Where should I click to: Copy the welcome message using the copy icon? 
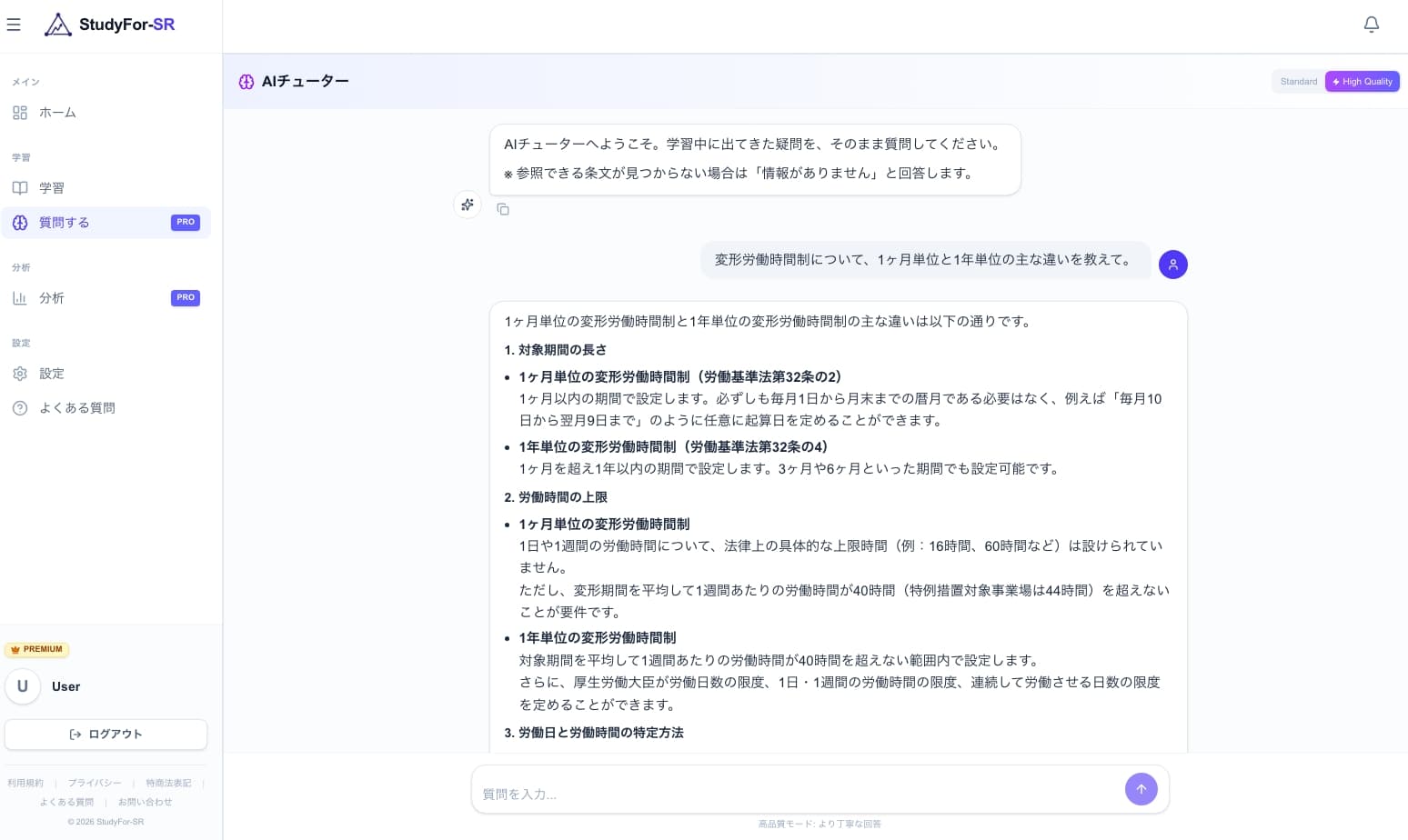(x=503, y=209)
